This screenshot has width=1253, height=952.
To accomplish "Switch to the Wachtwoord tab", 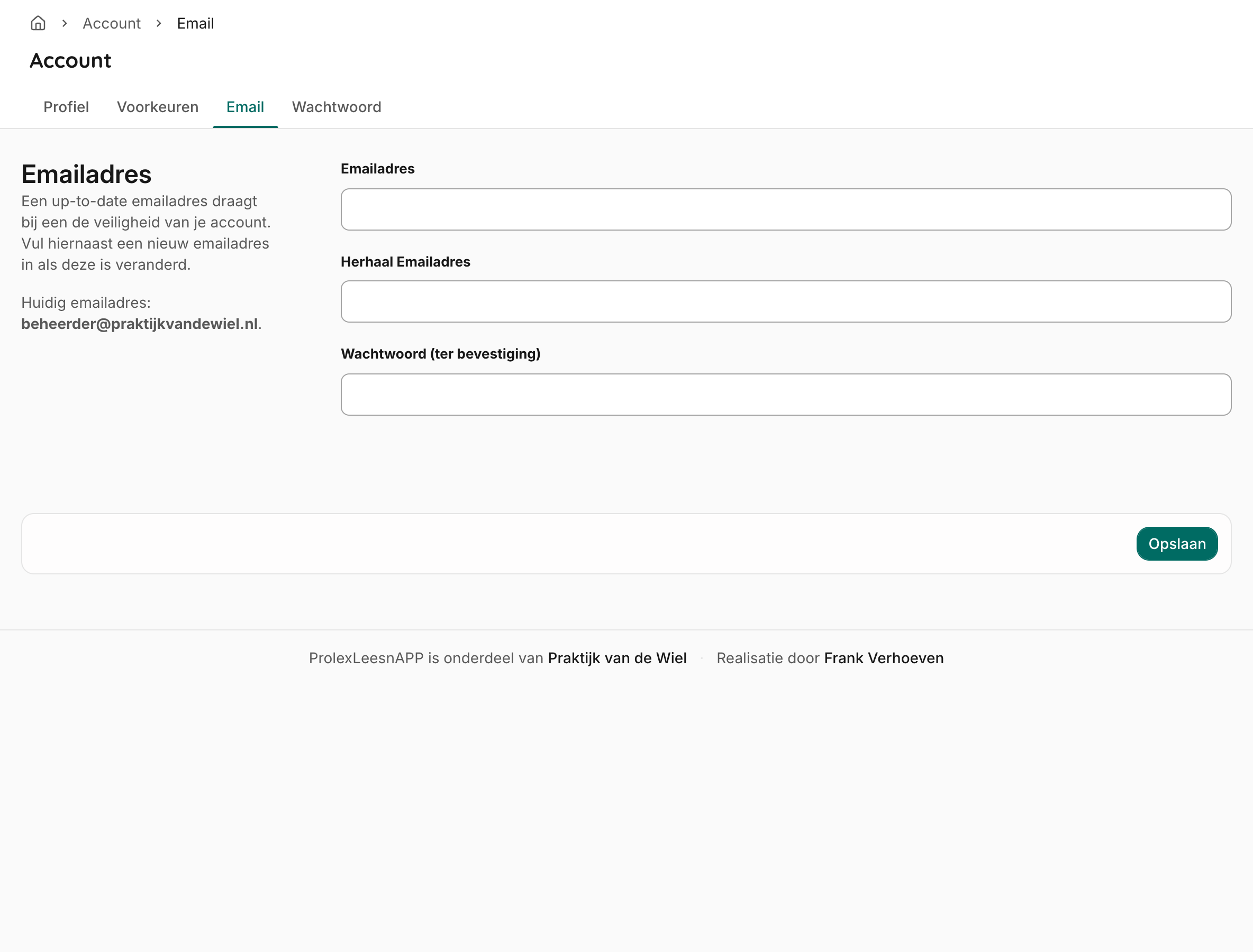I will (x=337, y=107).
